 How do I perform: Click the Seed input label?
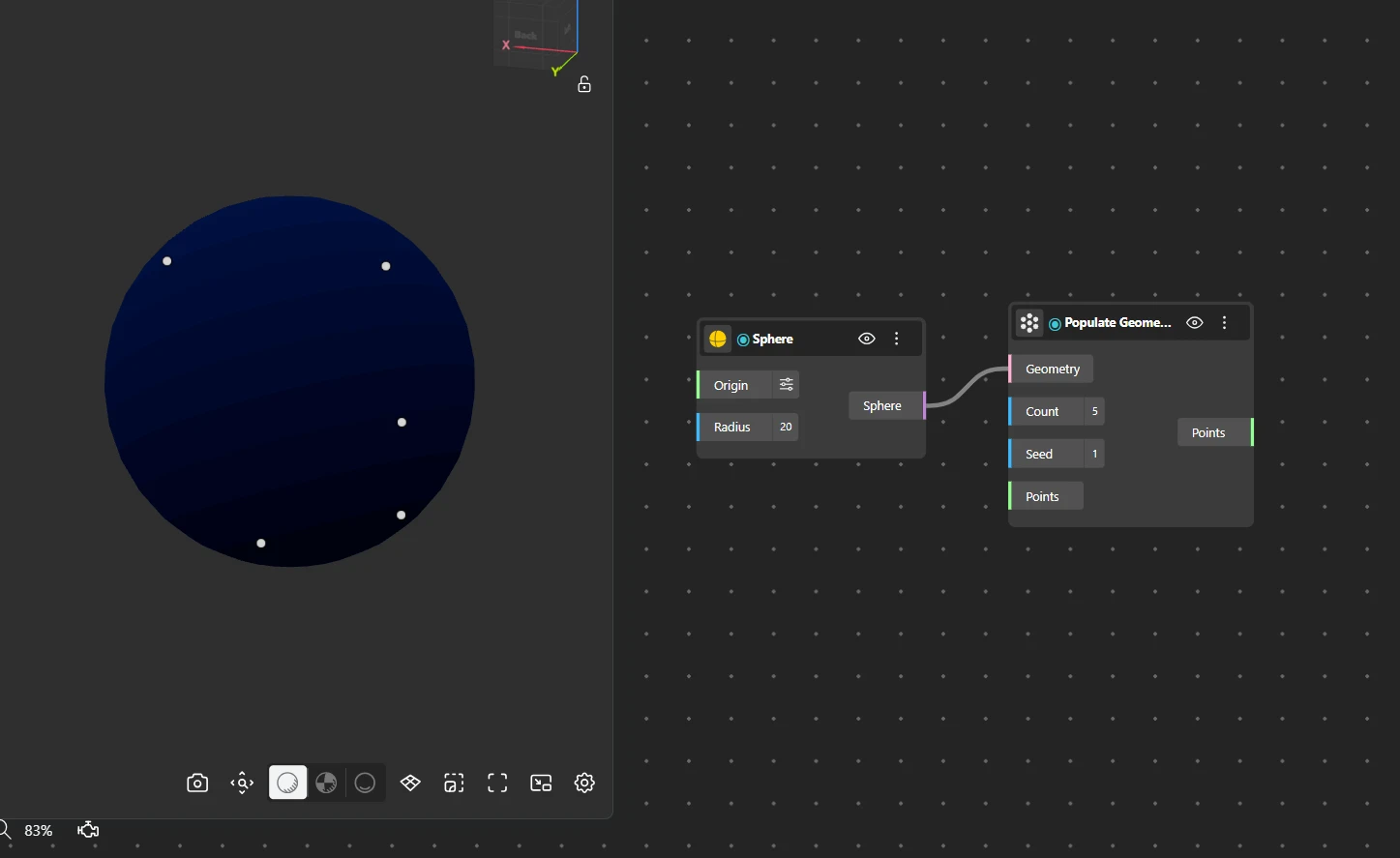tap(1039, 454)
